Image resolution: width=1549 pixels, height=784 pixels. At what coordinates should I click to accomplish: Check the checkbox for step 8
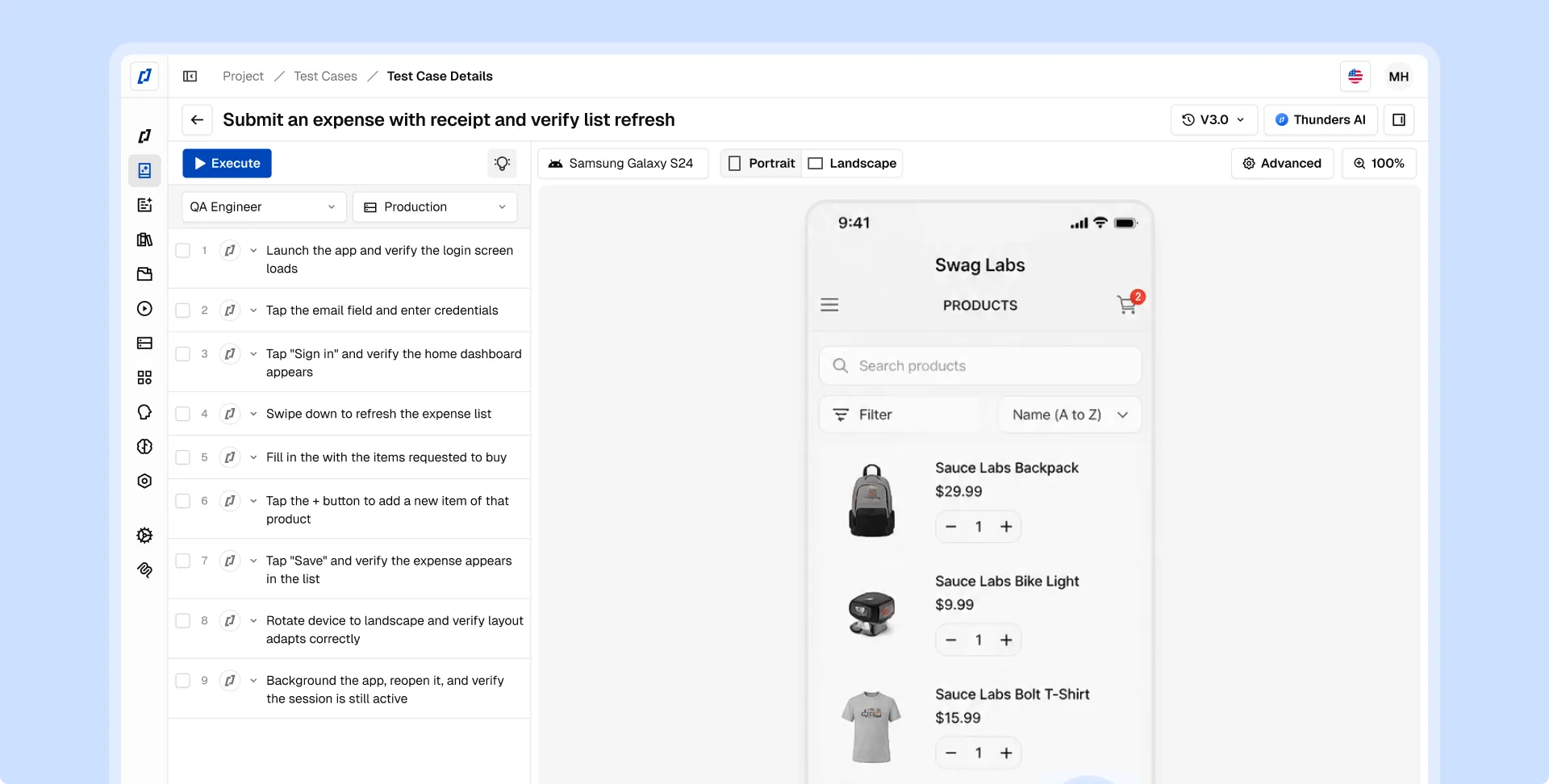pyautogui.click(x=183, y=621)
